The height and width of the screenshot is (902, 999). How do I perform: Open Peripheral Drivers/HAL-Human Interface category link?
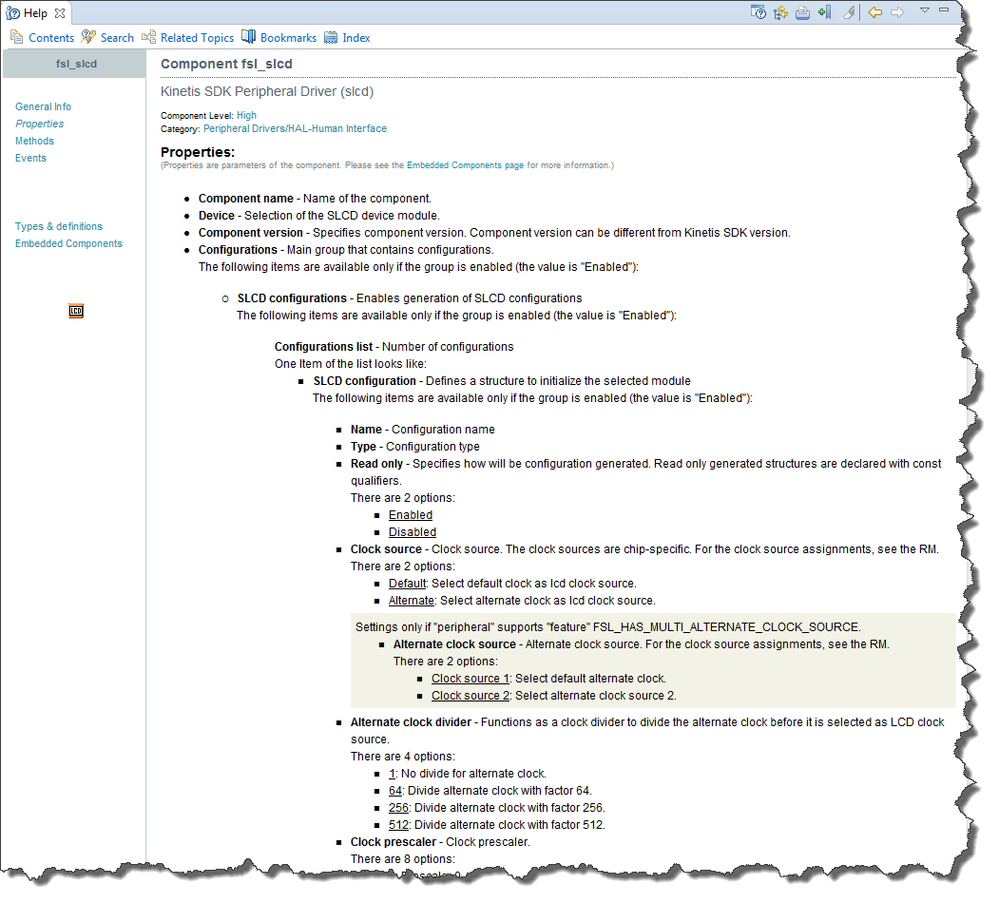pos(295,129)
